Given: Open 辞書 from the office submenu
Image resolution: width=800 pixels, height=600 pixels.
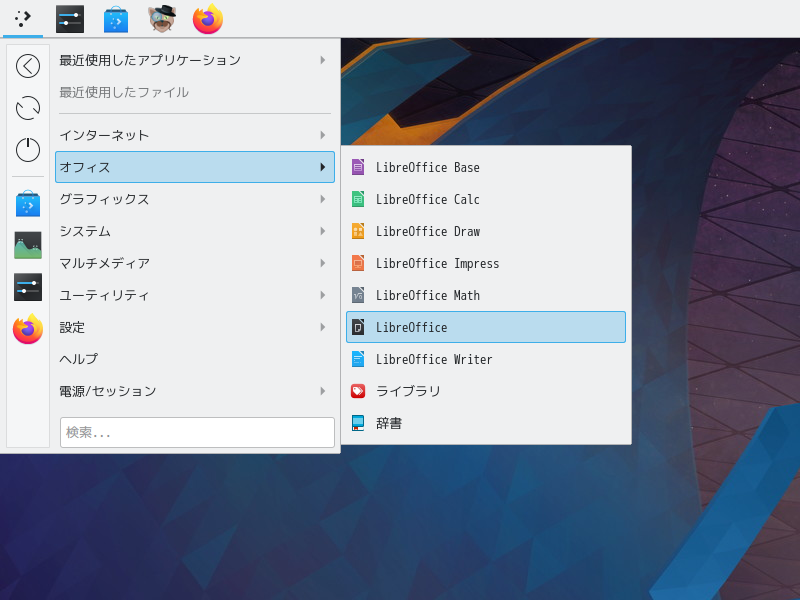Looking at the screenshot, I should click(486, 423).
